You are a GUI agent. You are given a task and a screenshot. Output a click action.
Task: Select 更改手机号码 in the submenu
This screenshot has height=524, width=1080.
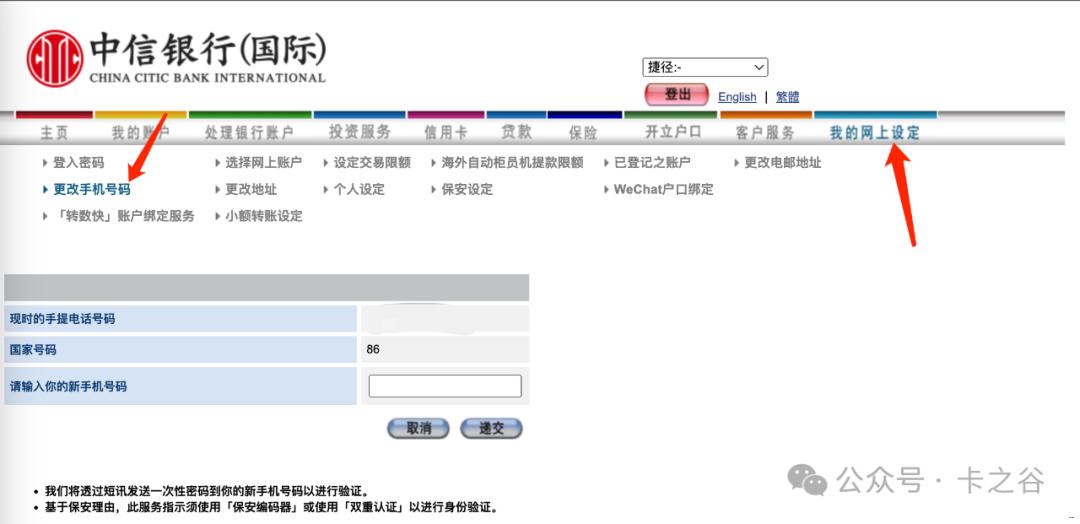click(x=91, y=189)
